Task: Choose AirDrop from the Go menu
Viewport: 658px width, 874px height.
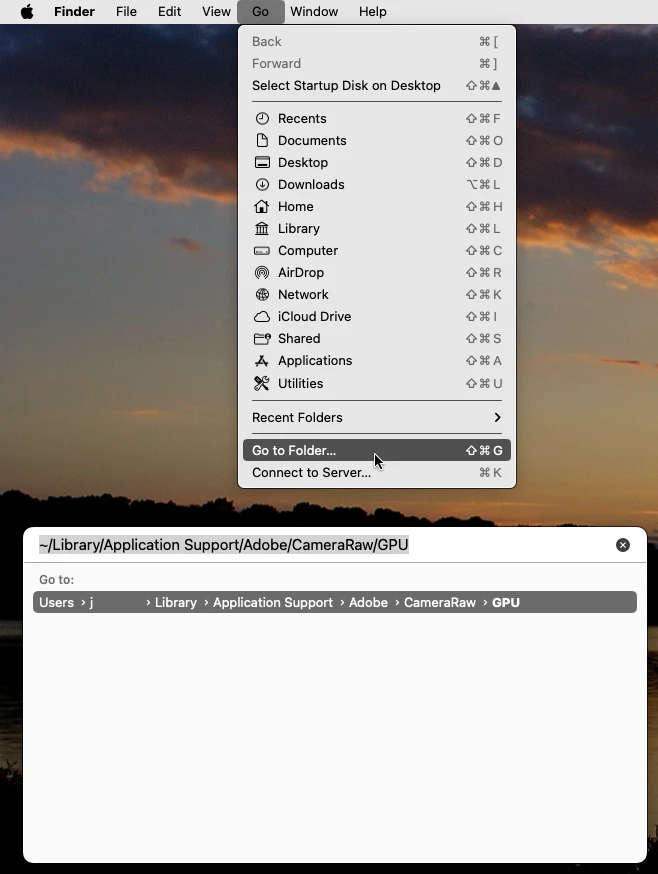Action: [x=377, y=273]
